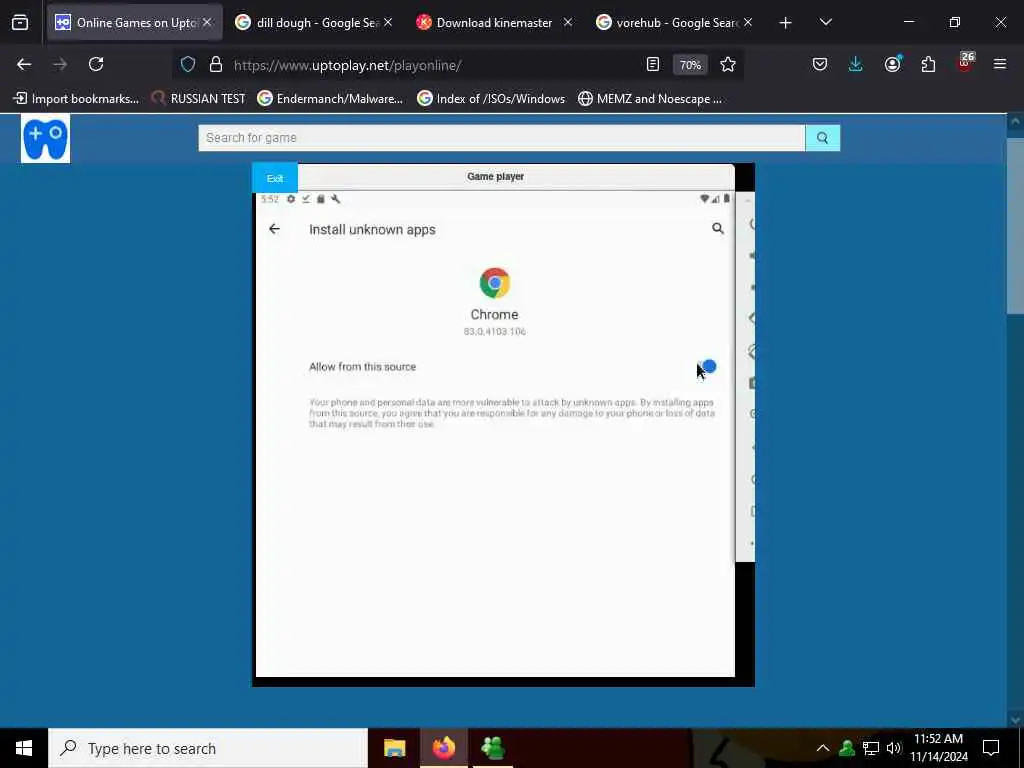Reset the 70% zoom level
This screenshot has width=1024, height=768.
pyautogui.click(x=690, y=65)
